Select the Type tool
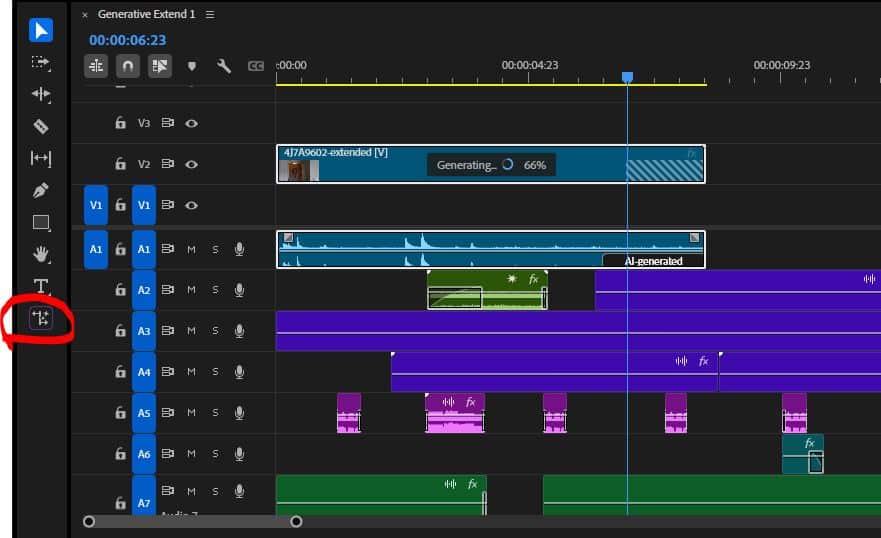Screen dimensions: 881x538 tap(40, 286)
